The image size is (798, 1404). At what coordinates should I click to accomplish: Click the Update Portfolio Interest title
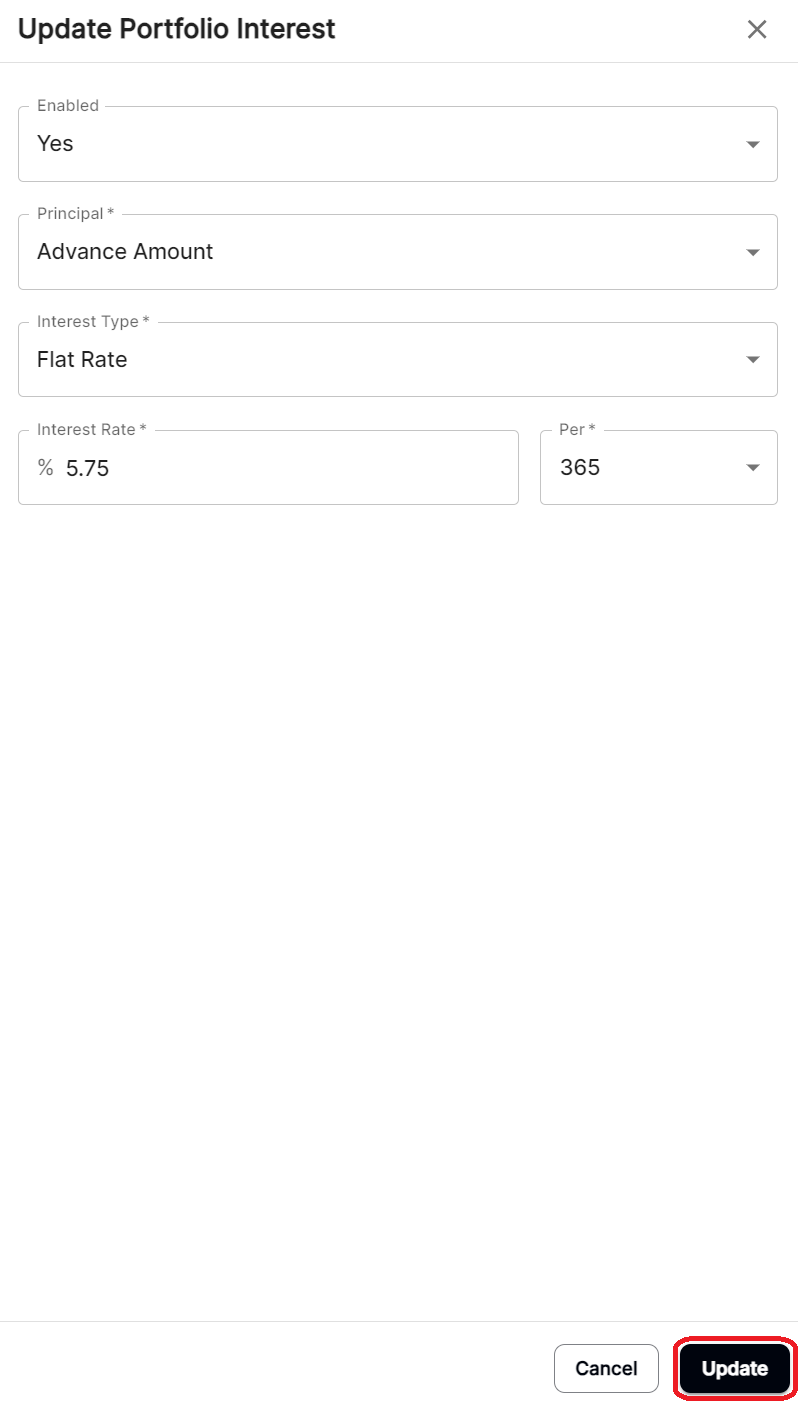pos(176,29)
